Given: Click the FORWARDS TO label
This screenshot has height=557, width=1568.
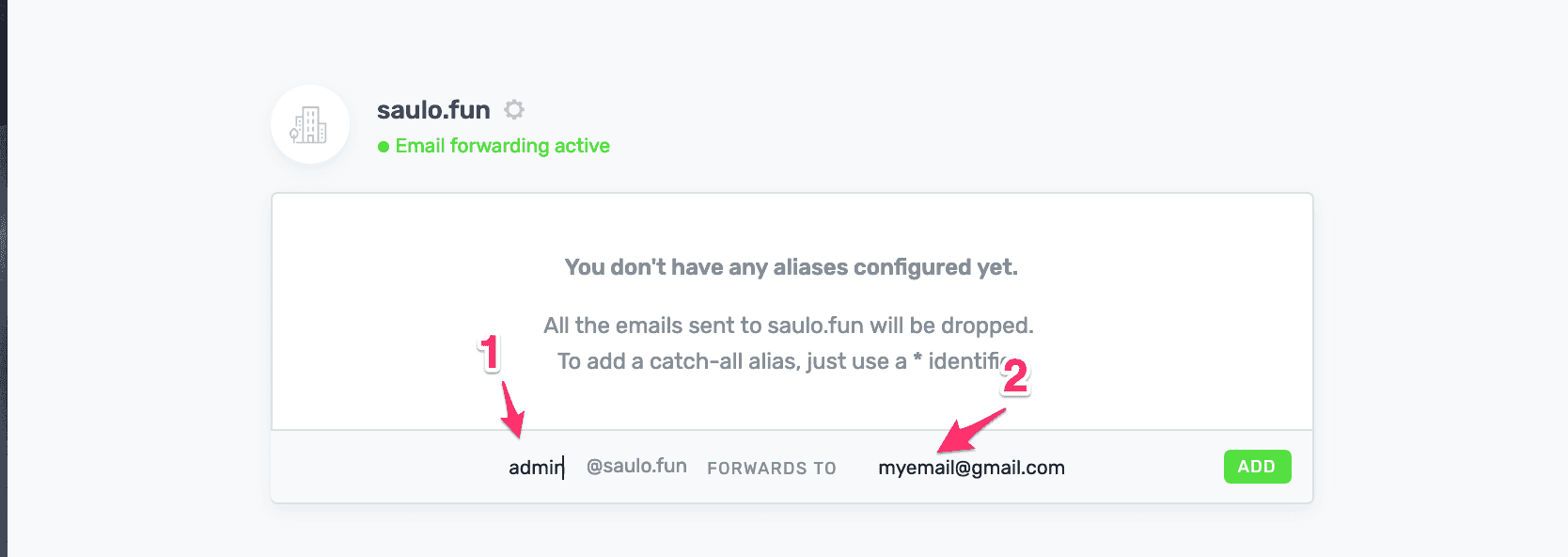Looking at the screenshot, I should [772, 469].
